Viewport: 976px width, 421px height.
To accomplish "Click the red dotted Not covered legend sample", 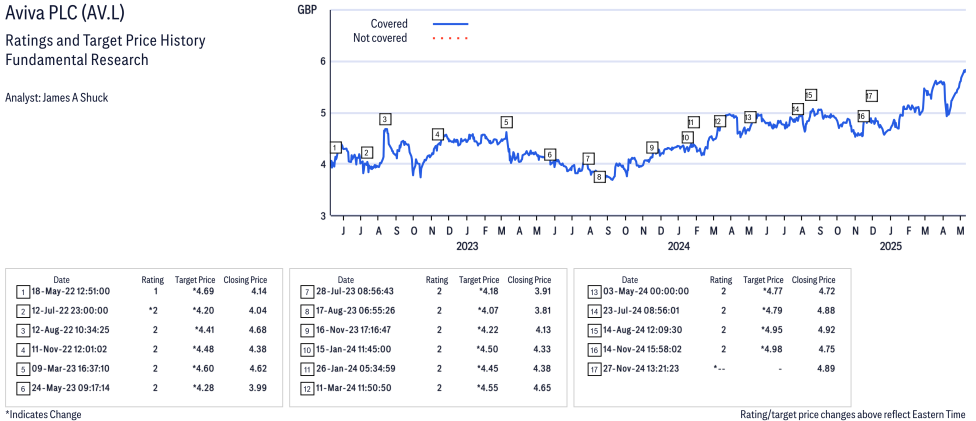I will 450,38.
